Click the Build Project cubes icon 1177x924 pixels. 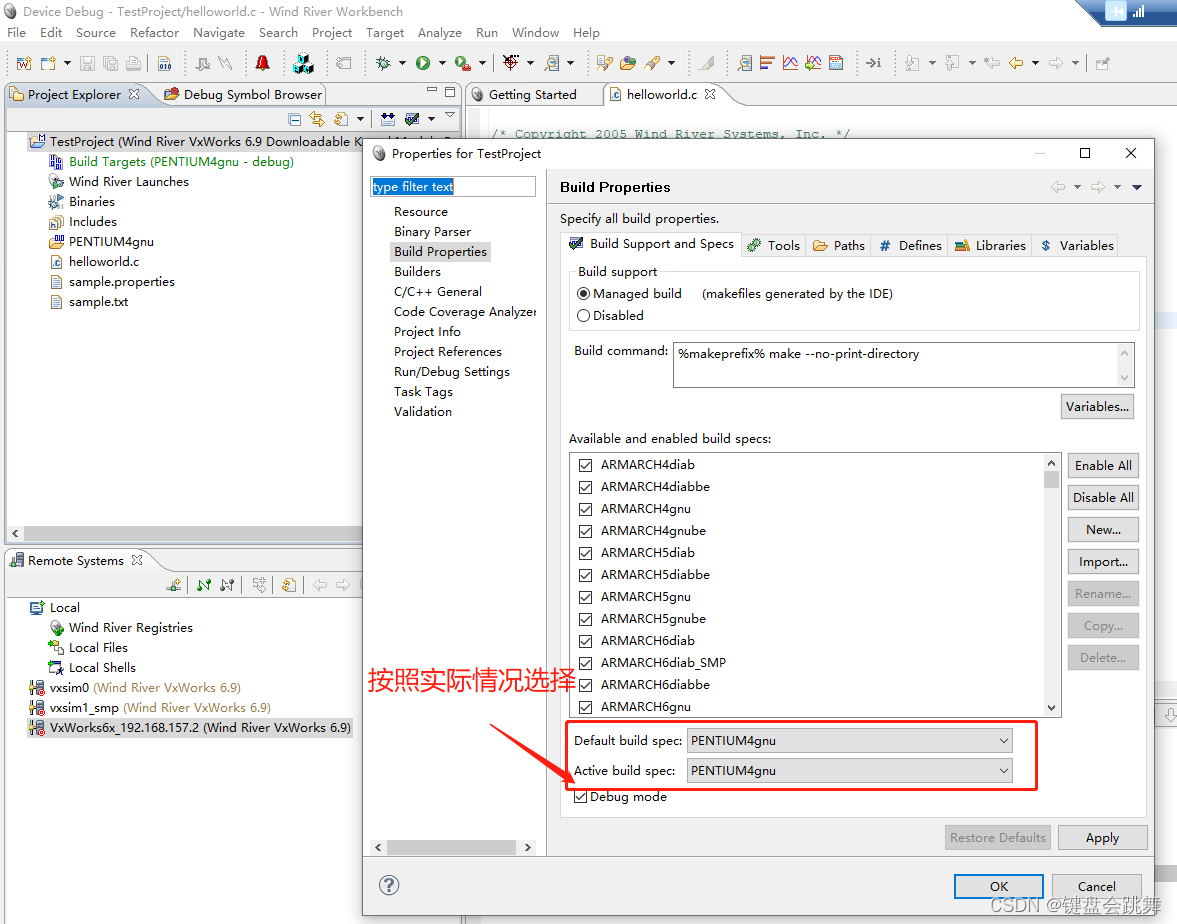coord(302,62)
